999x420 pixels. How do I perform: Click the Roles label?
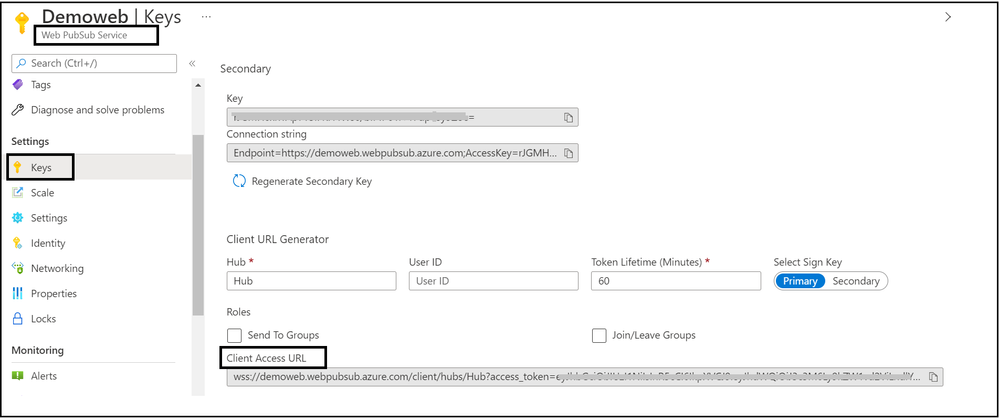click(x=238, y=312)
